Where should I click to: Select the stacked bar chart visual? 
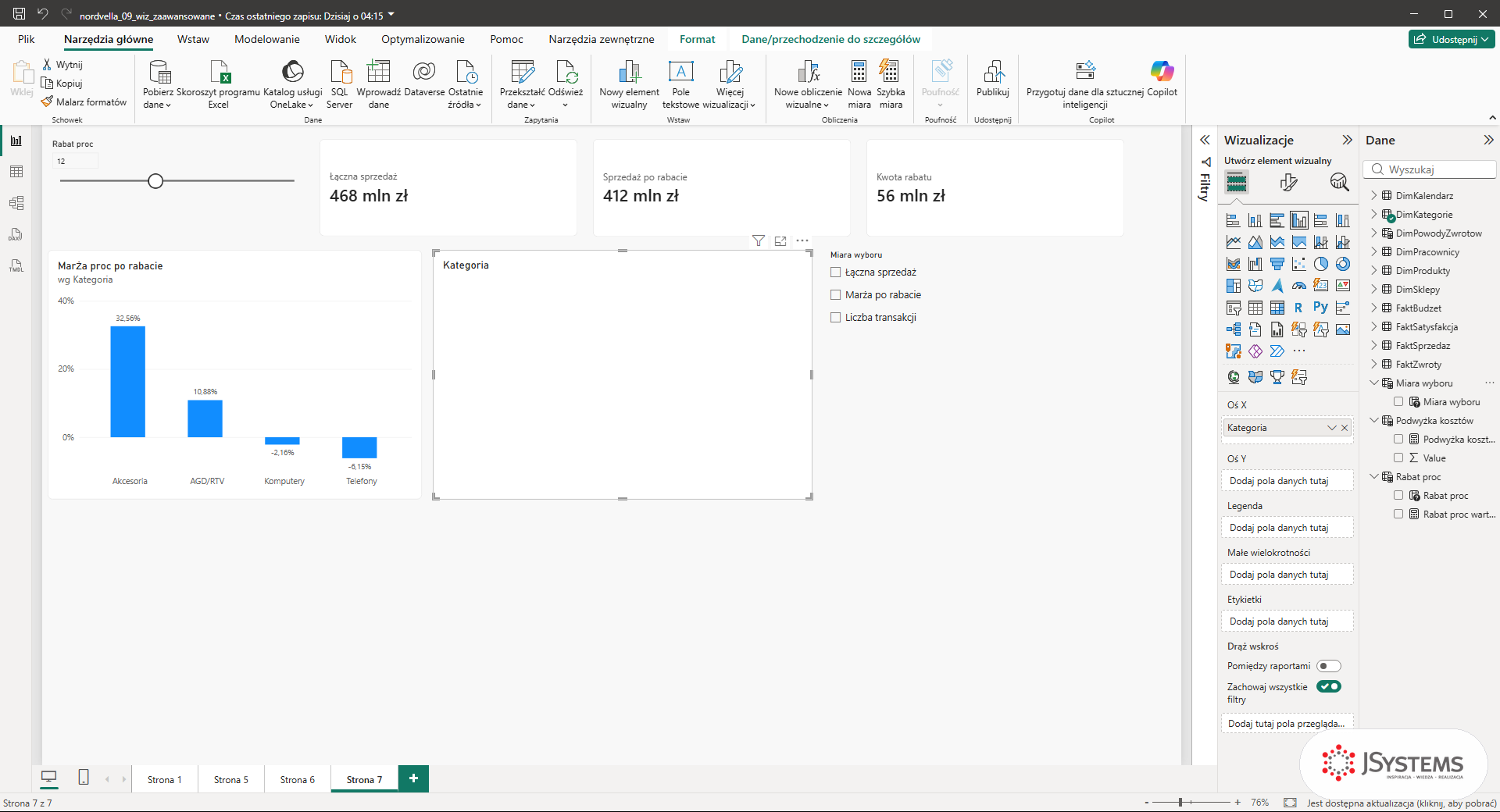tap(1234, 220)
